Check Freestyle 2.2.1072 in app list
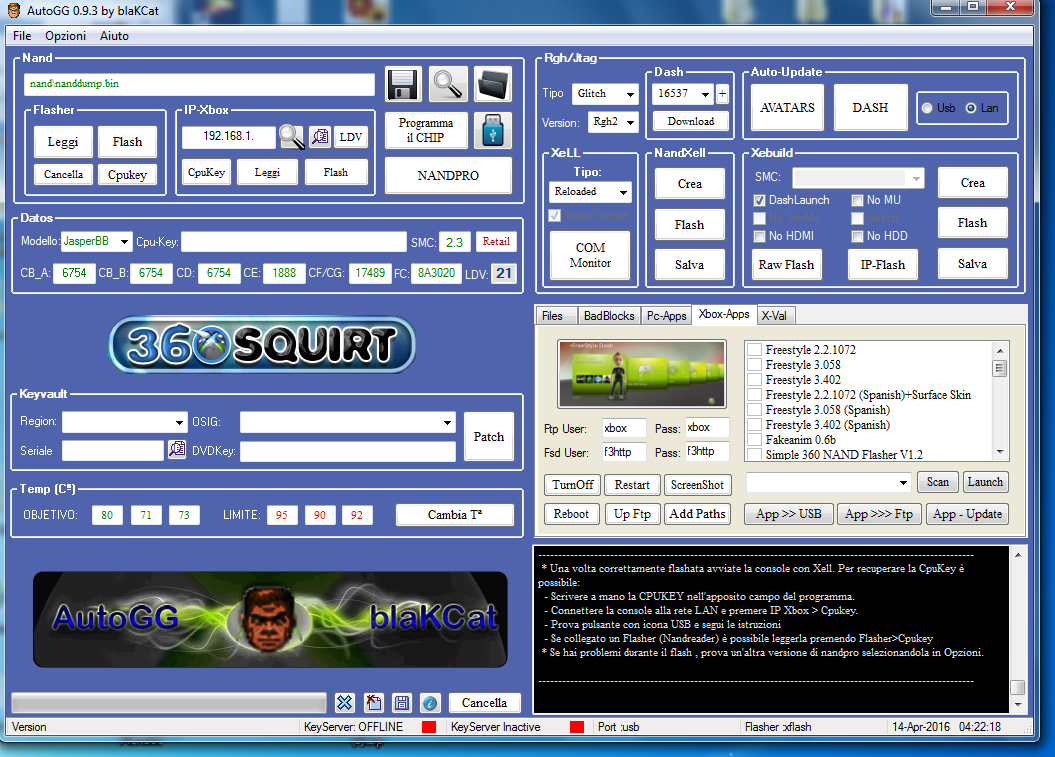Screen dimensions: 1055x757 coord(755,350)
